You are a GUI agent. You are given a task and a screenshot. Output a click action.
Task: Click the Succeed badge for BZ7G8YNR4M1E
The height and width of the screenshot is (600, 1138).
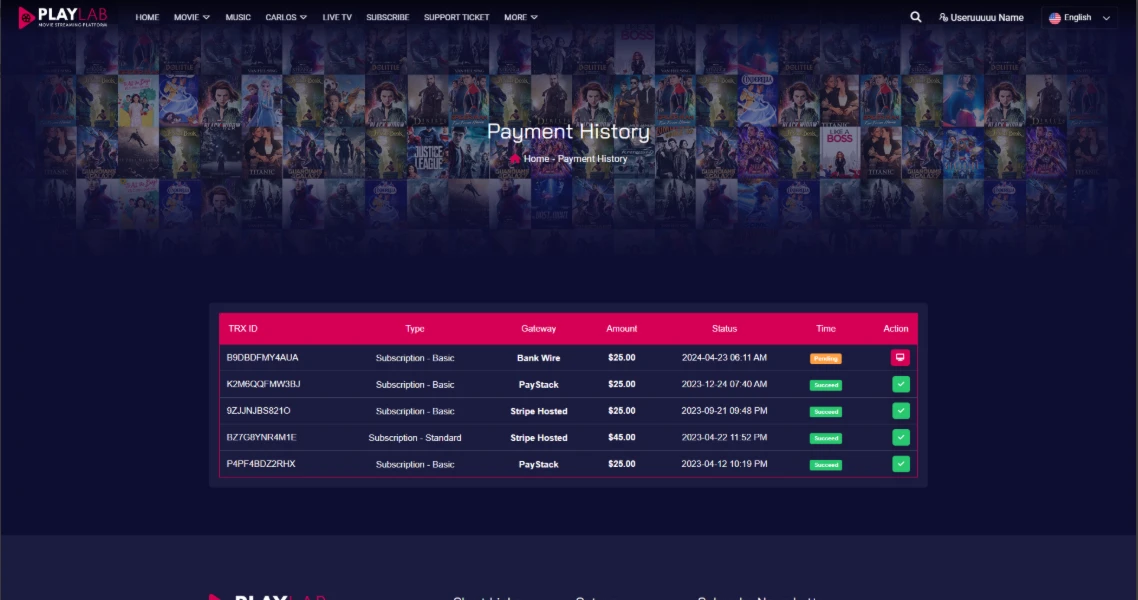[826, 438]
